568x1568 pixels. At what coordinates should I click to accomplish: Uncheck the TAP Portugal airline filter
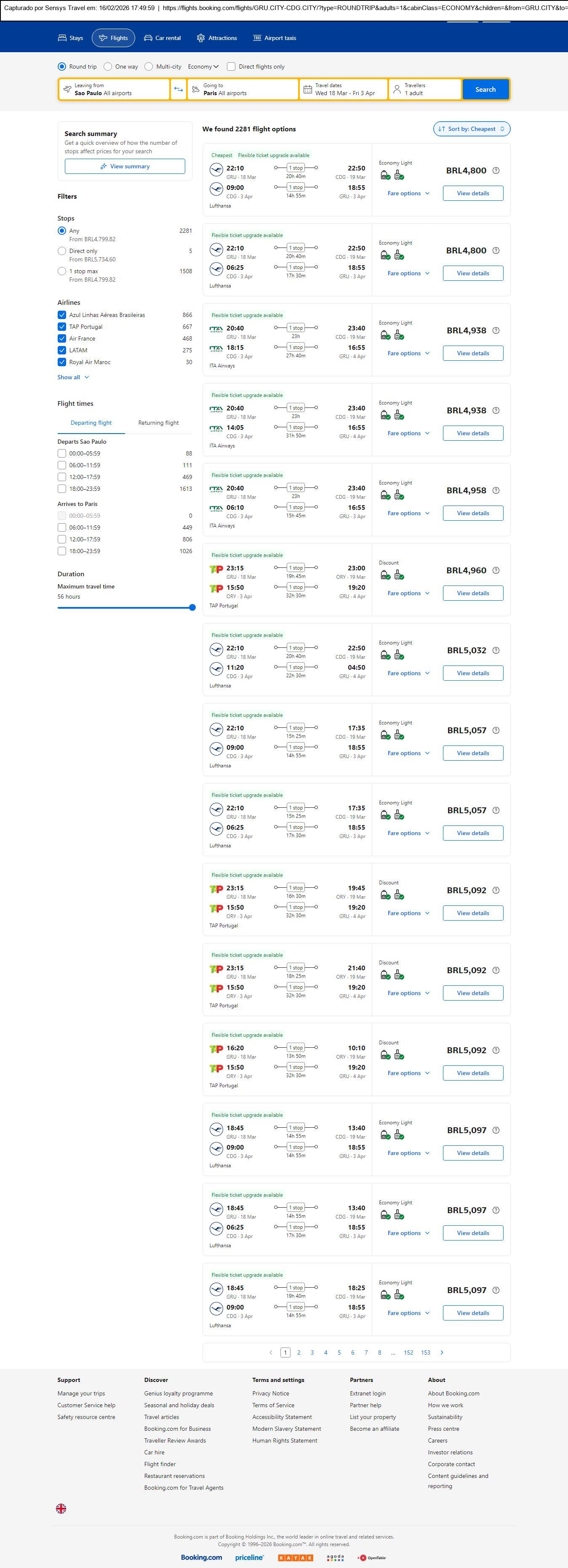62,327
